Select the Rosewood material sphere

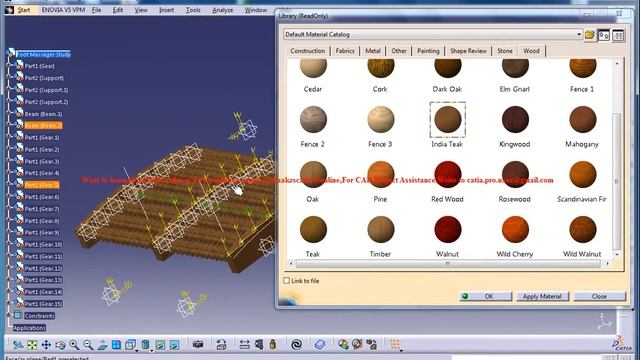point(515,174)
